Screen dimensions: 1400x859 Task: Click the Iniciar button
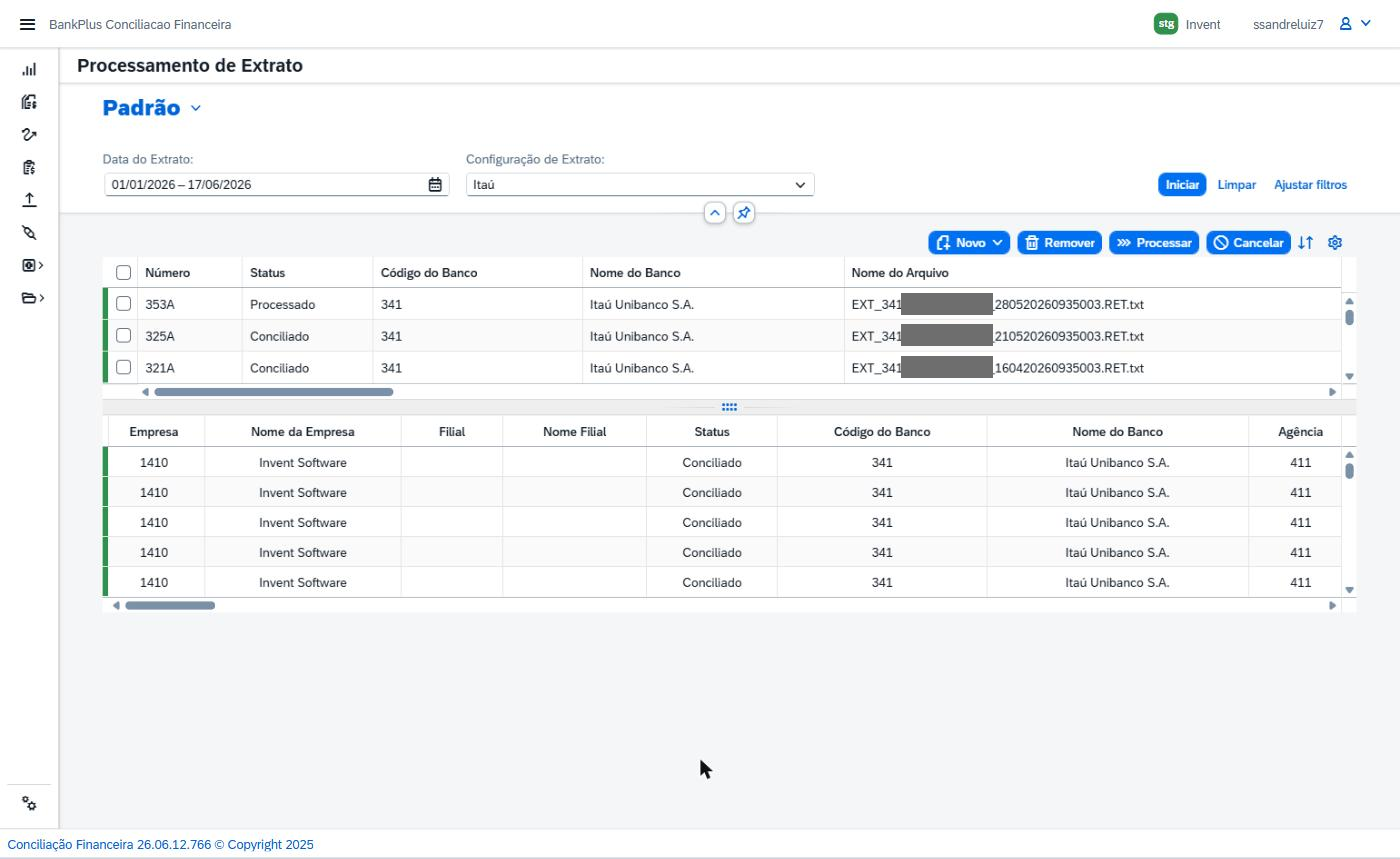pyautogui.click(x=1182, y=185)
